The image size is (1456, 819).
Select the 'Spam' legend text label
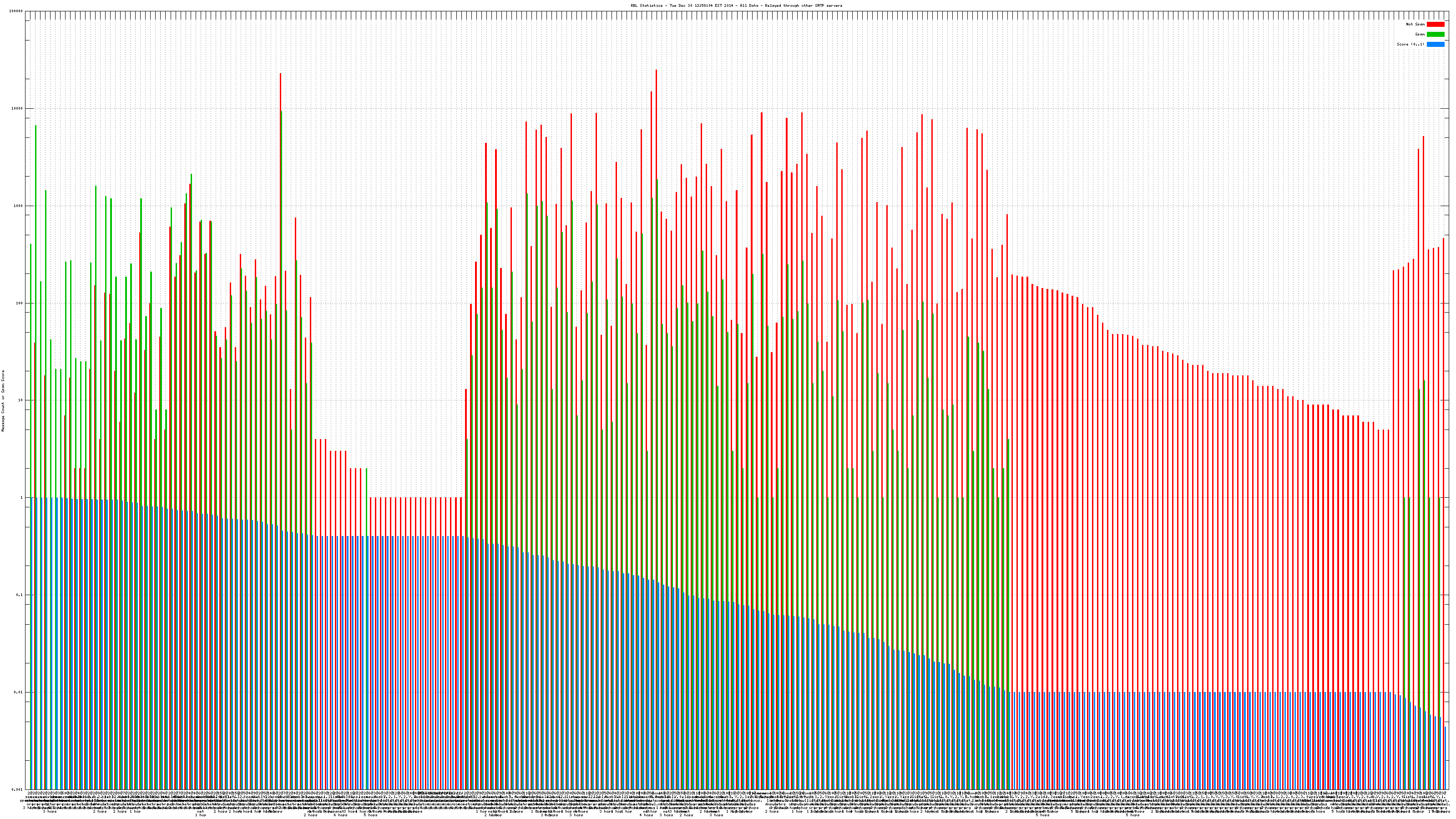(1420, 35)
